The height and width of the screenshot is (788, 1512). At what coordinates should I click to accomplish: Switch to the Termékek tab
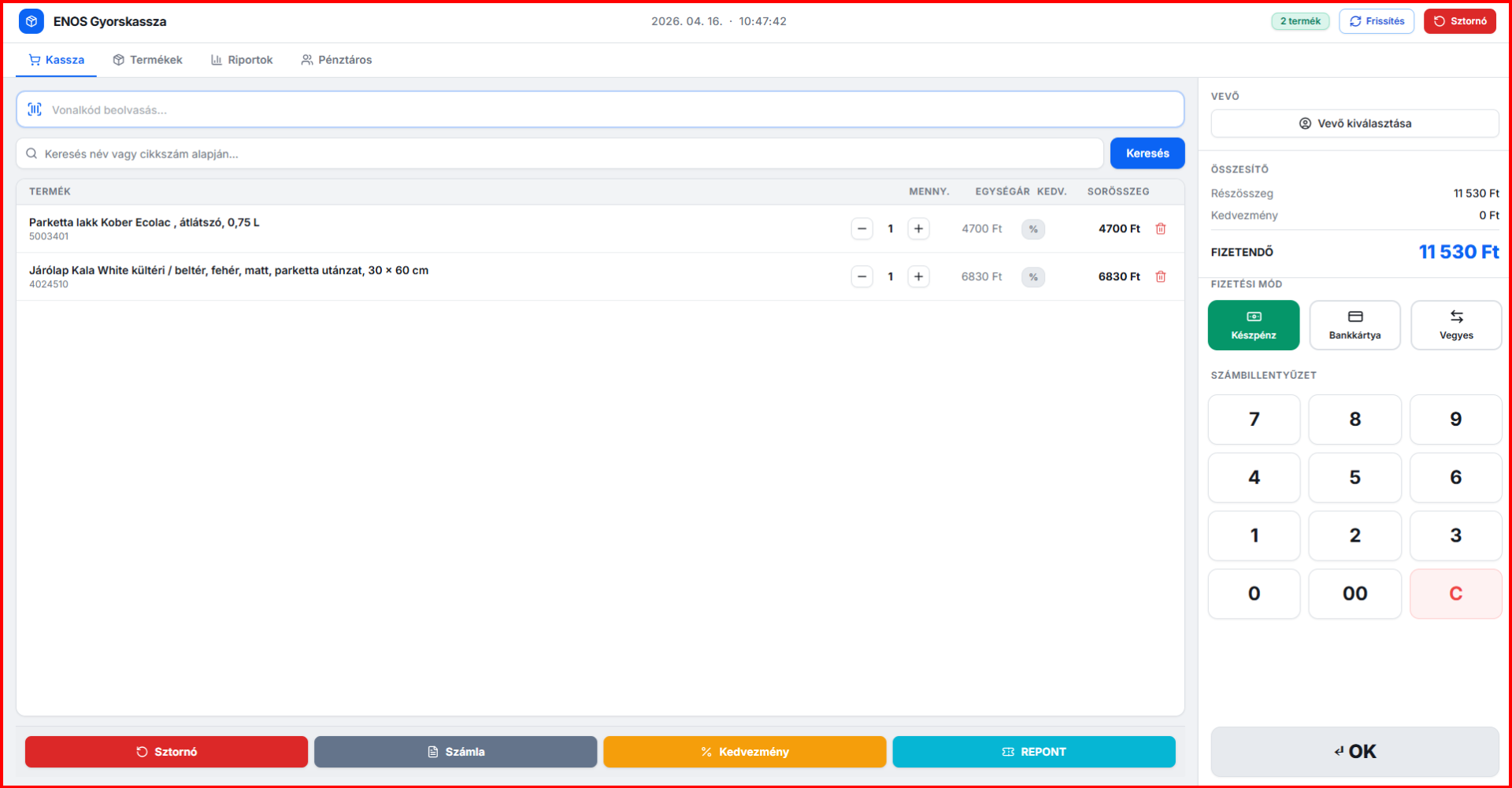[147, 60]
